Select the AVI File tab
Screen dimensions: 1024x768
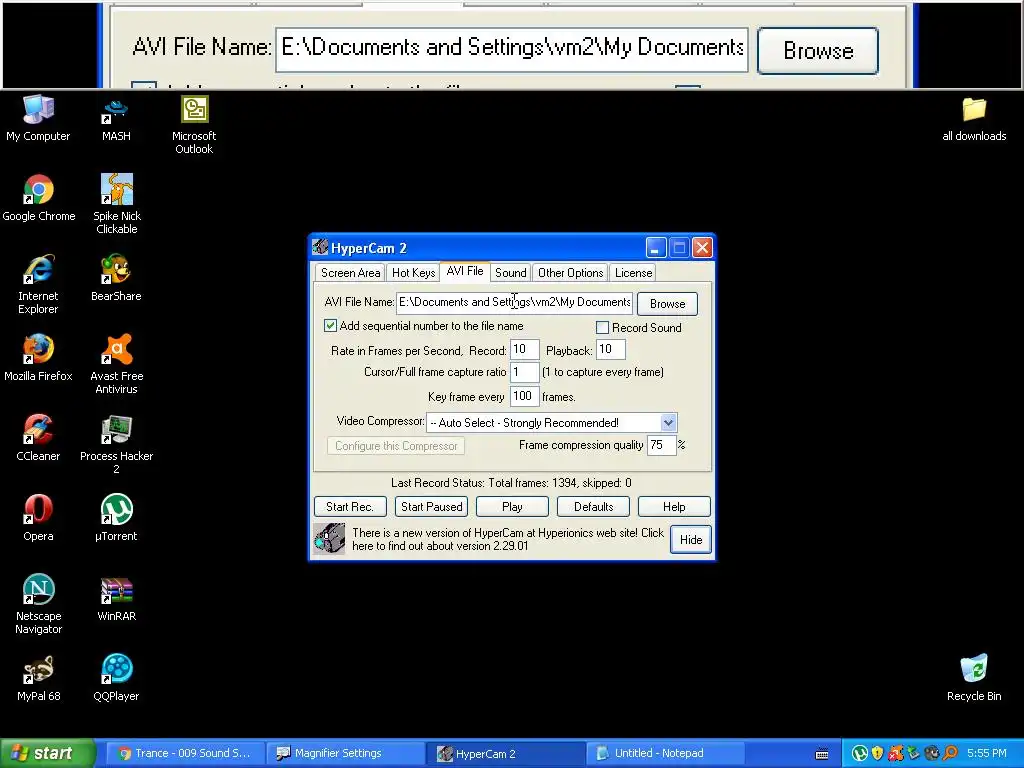[465, 271]
